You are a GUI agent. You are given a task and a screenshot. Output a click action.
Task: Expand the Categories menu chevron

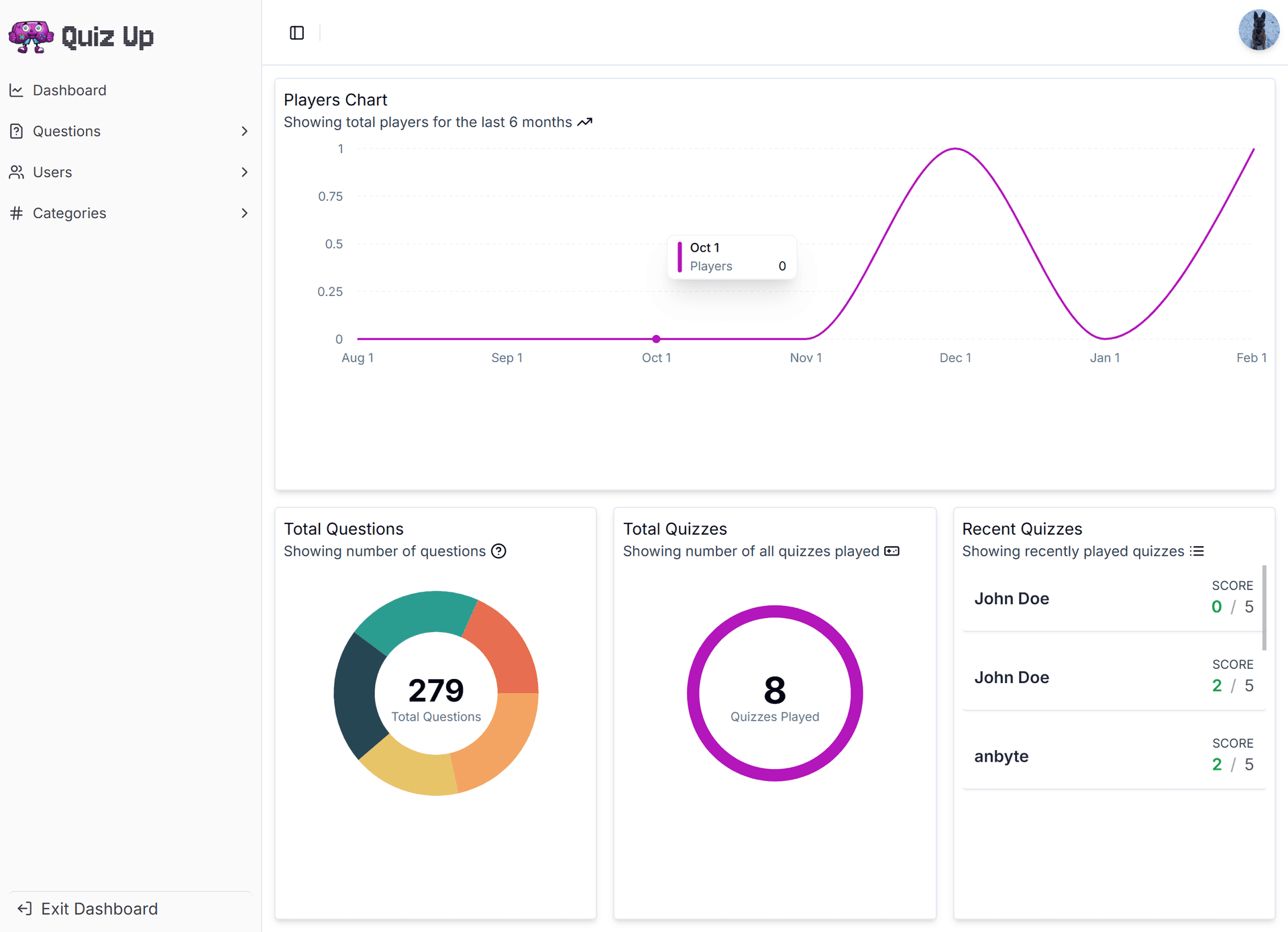tap(244, 213)
